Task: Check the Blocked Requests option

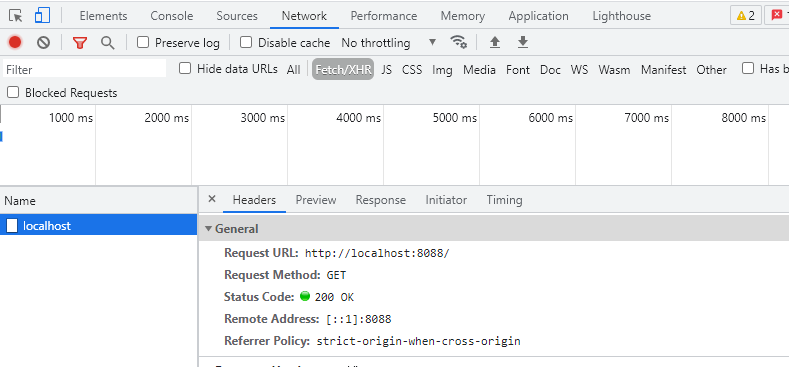Action: [13, 93]
